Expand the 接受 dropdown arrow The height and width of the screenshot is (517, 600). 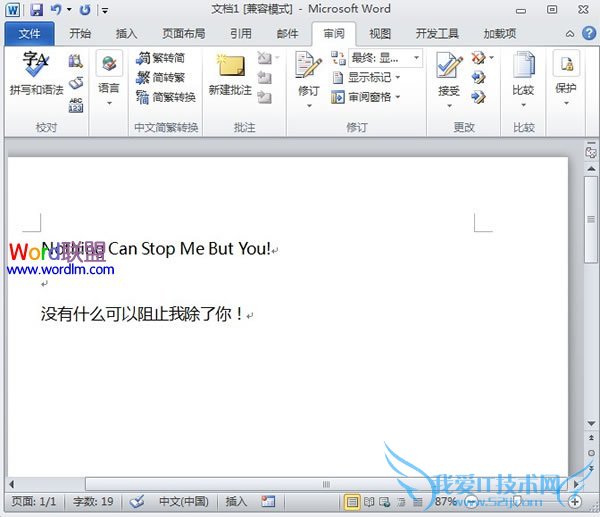(449, 106)
